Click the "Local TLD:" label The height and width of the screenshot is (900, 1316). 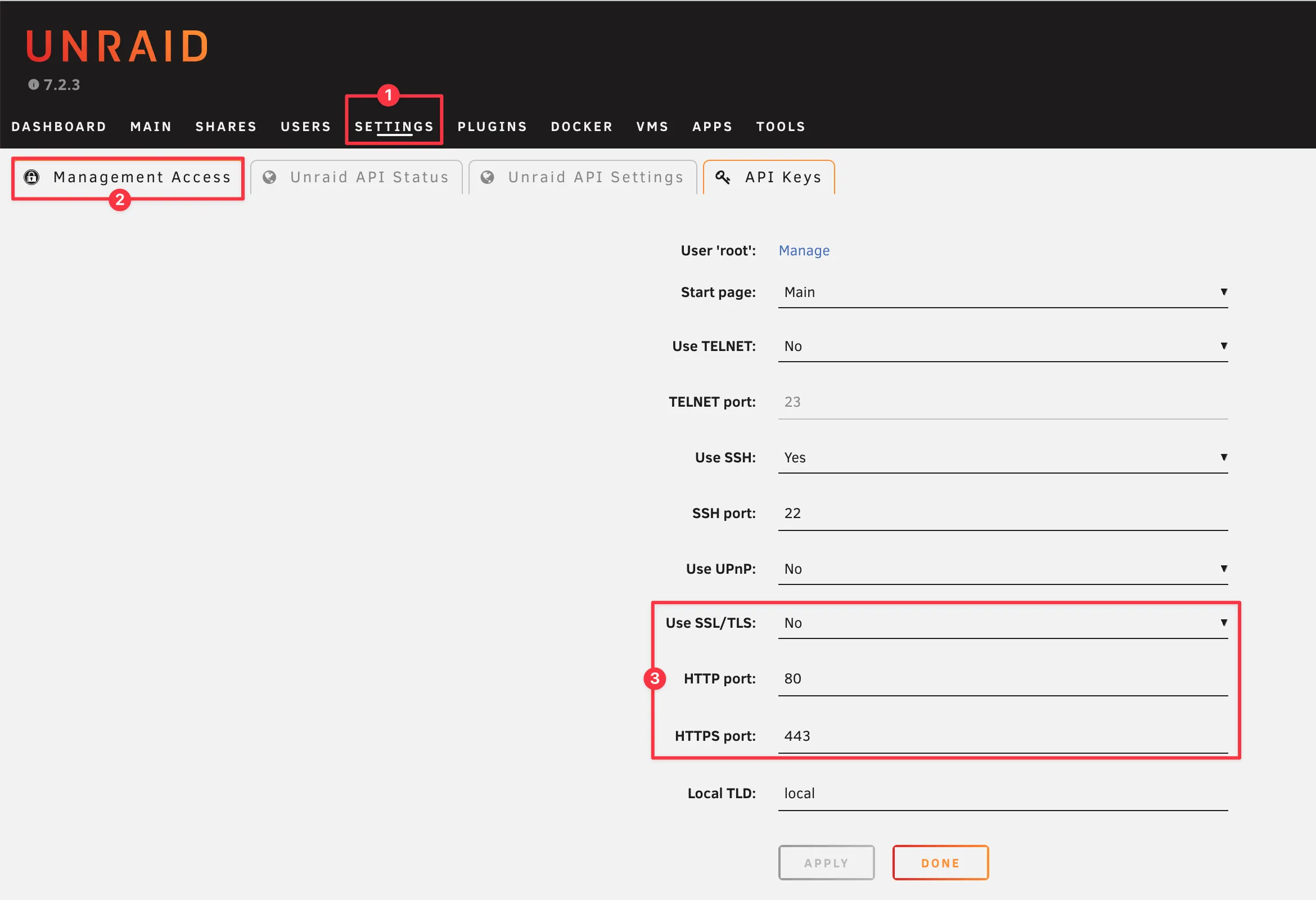point(722,794)
